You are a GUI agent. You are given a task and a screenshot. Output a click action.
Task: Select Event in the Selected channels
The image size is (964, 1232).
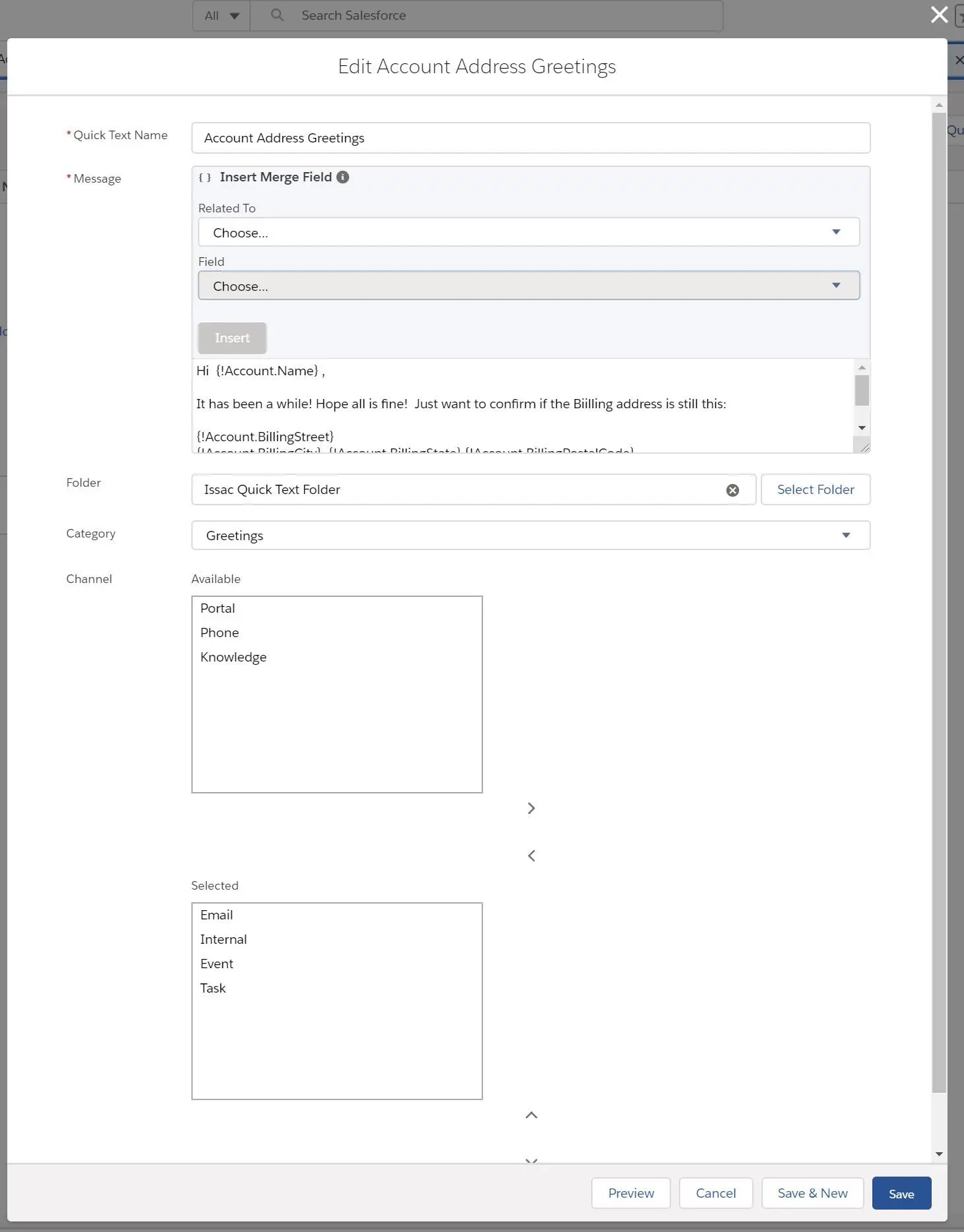point(337,964)
